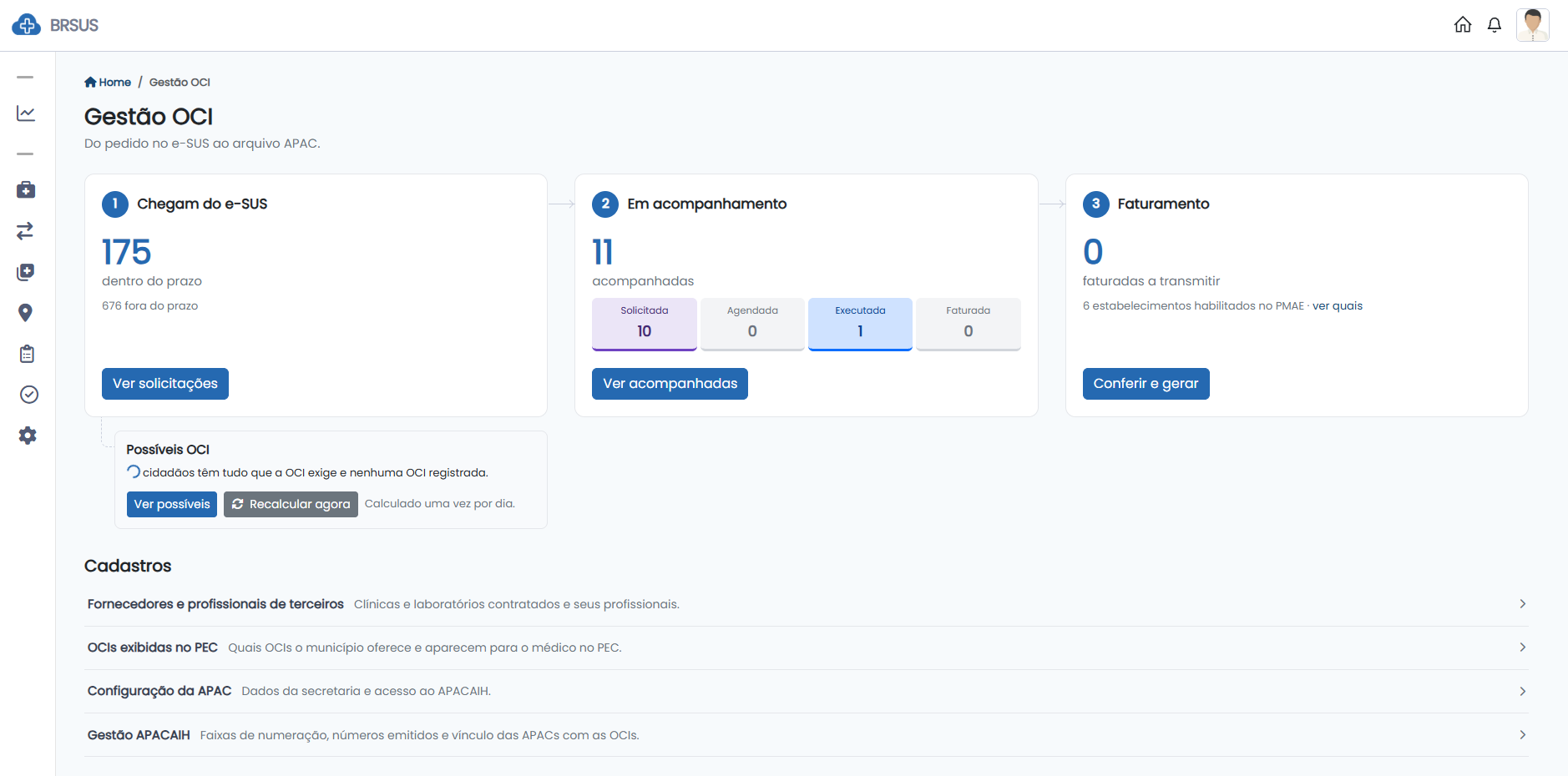Click the 'Gestão OCI' breadcrumb item

coord(180,82)
